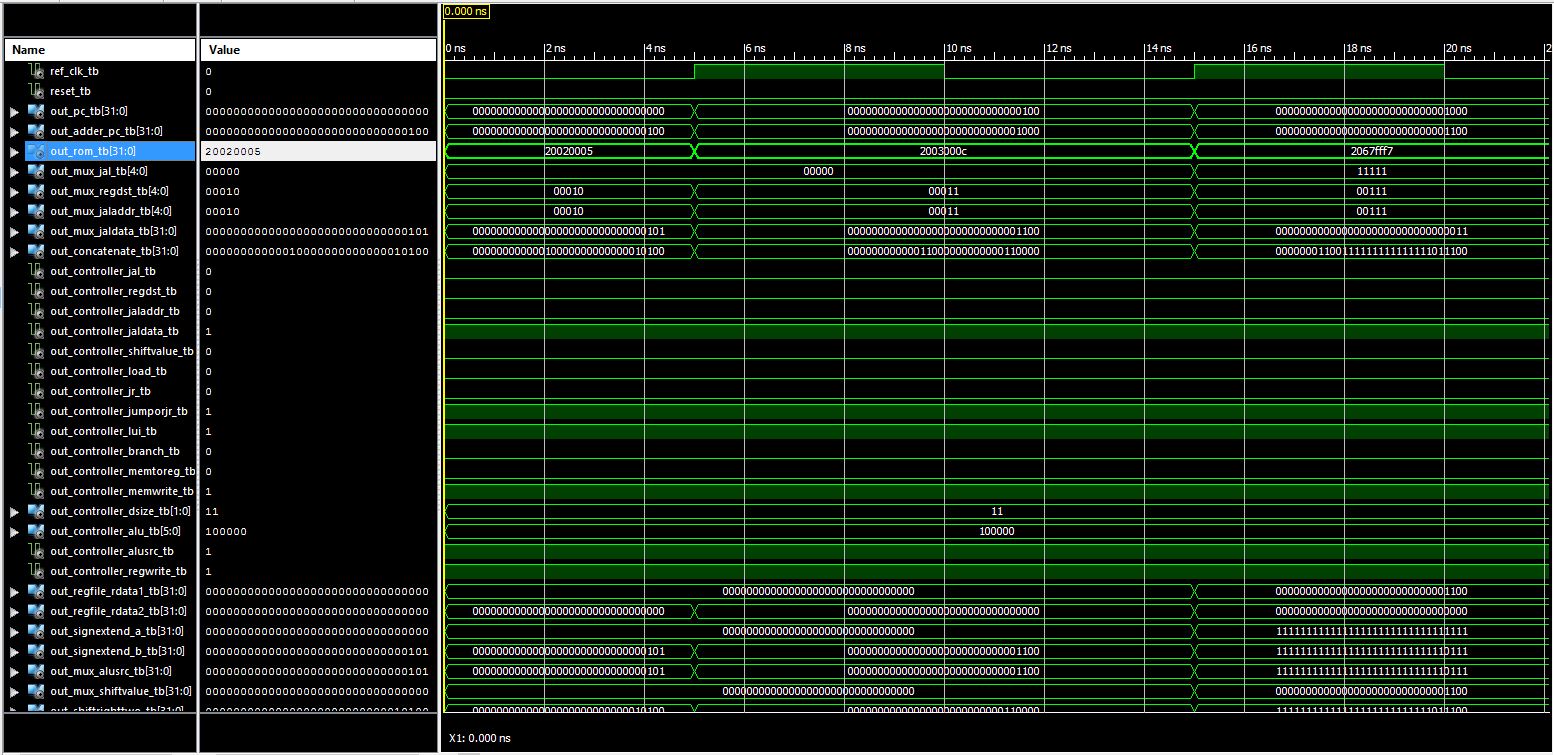Select the out_controller_alusrc_tb signal icon
1554x755 pixels.
(x=37, y=551)
